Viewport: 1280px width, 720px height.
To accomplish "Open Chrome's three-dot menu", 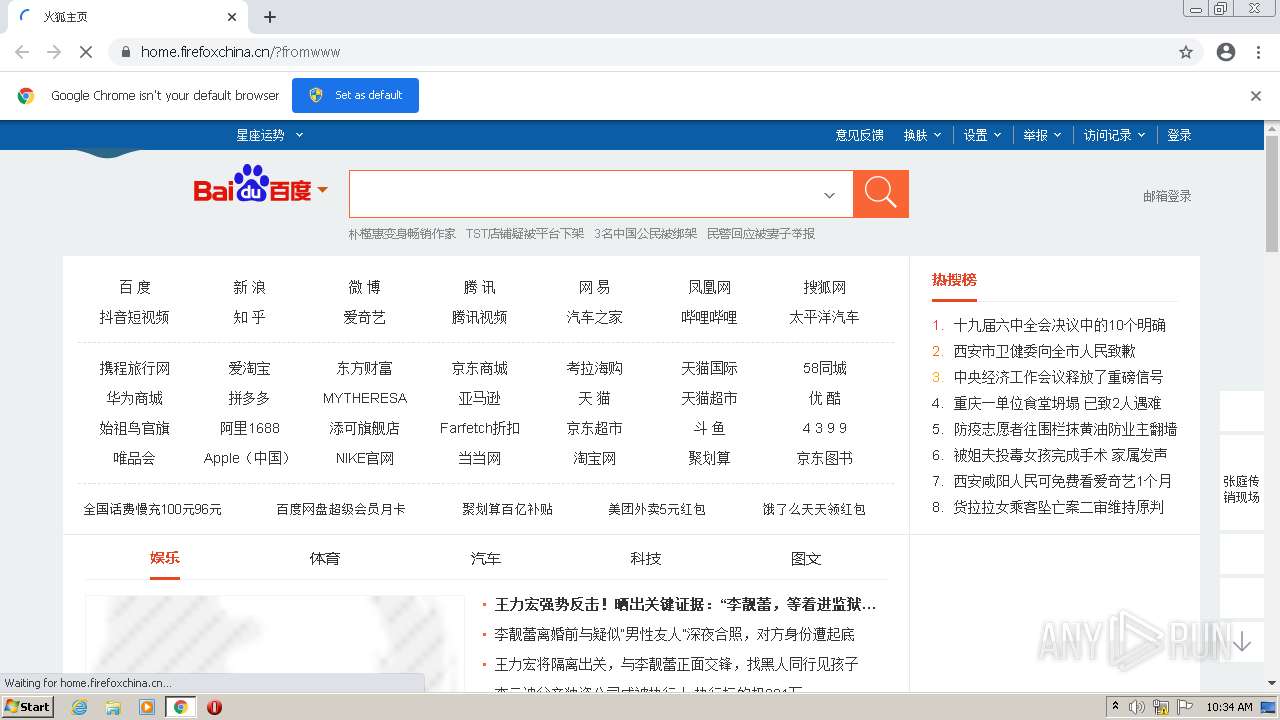I will click(1258, 52).
